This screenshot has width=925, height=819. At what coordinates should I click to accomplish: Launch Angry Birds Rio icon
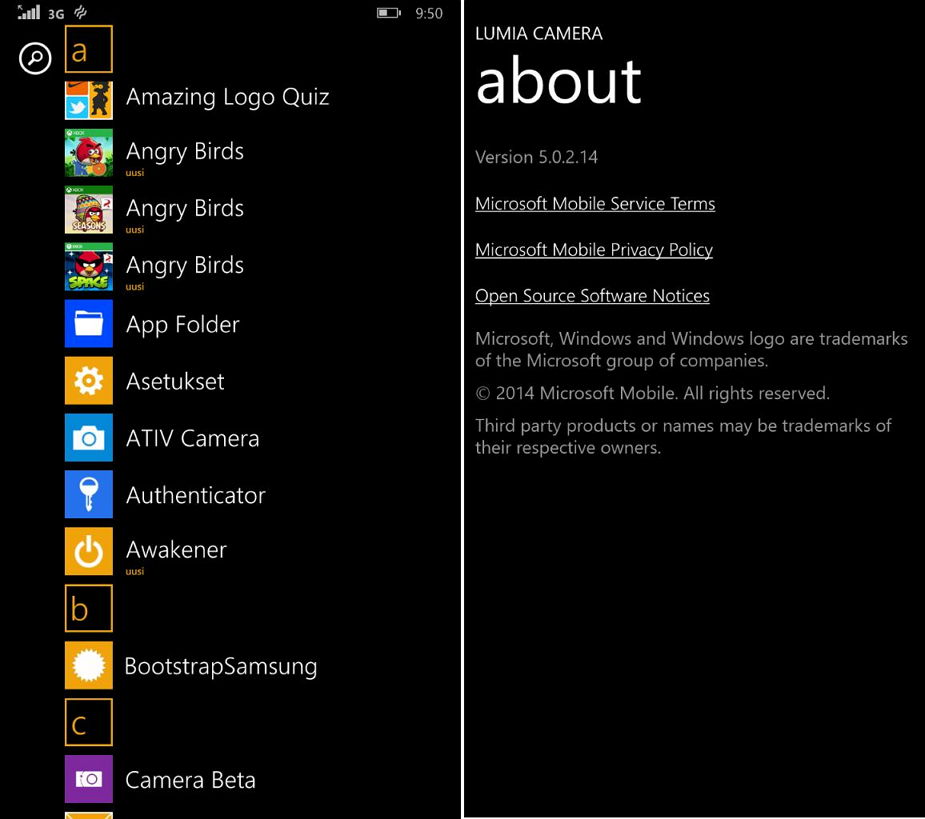point(88,153)
